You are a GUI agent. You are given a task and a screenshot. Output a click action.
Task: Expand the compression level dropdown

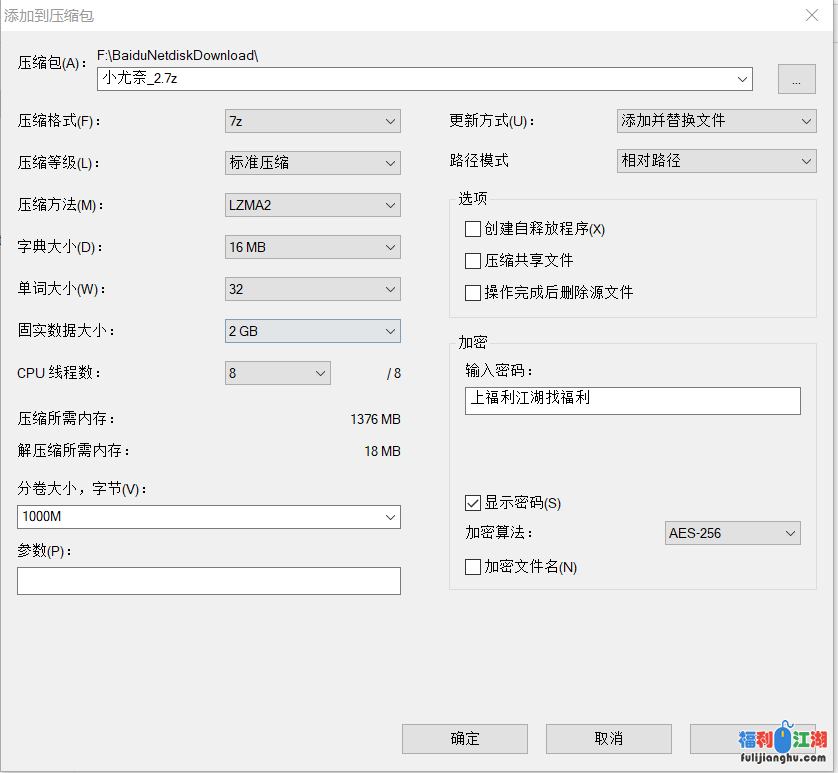tap(312, 163)
